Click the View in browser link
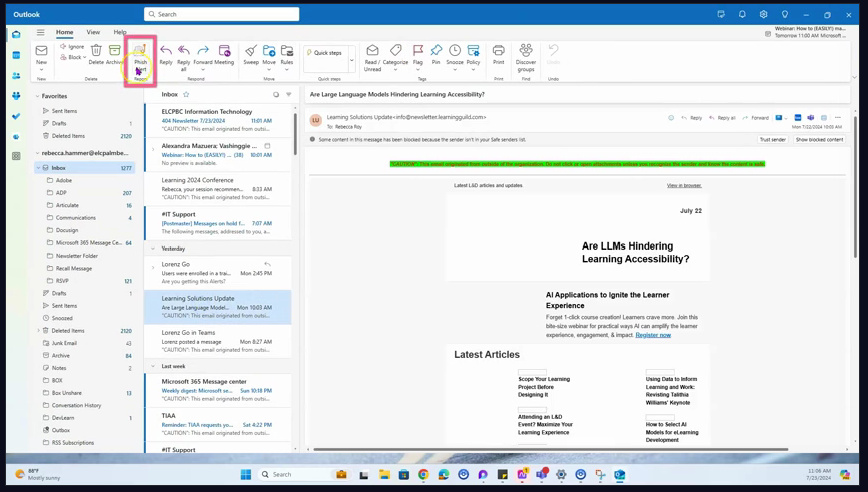Image resolution: width=868 pixels, height=492 pixels. coord(684,185)
